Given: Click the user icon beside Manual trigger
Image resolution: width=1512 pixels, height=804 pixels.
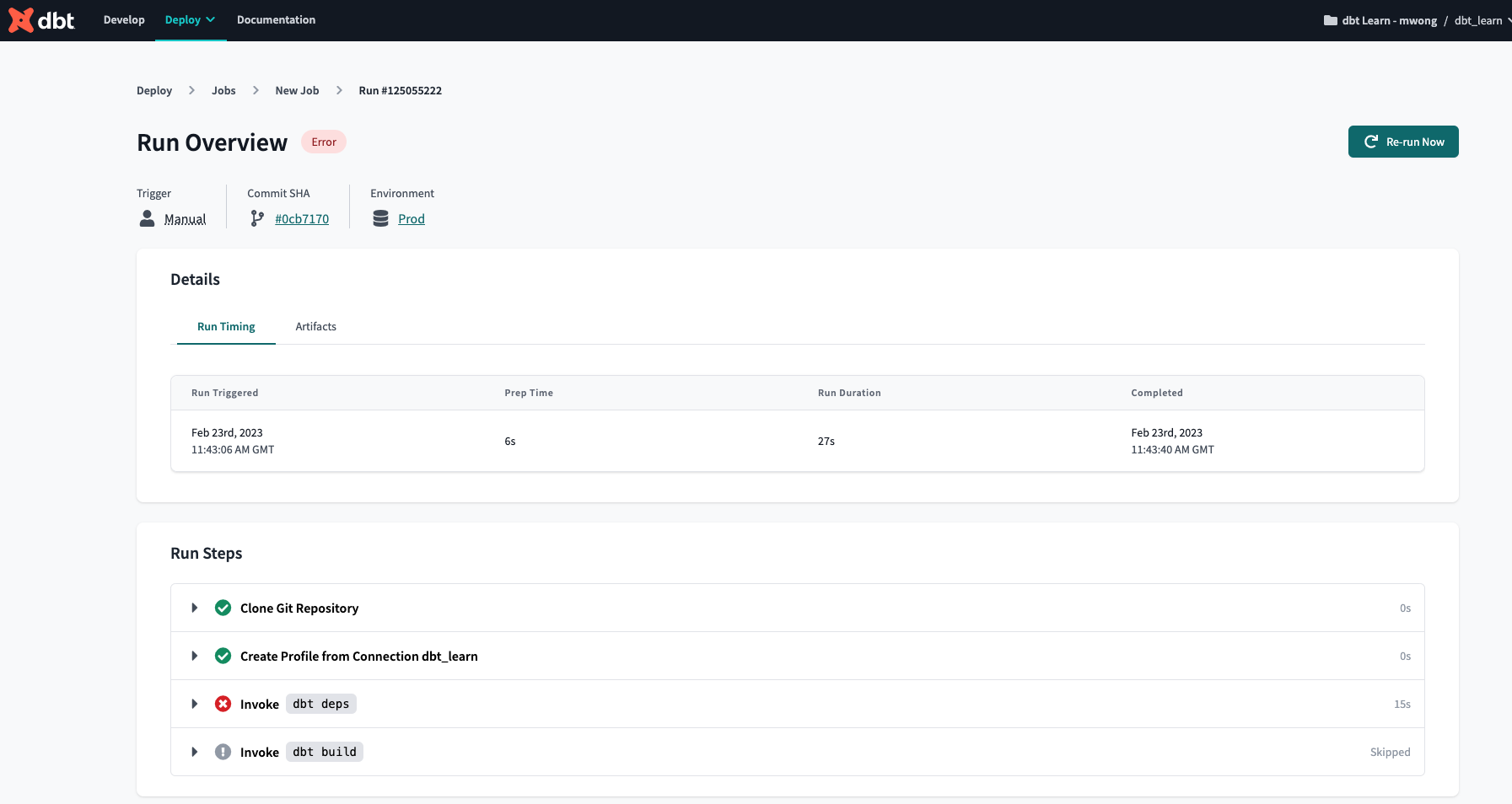Looking at the screenshot, I should pos(147,219).
